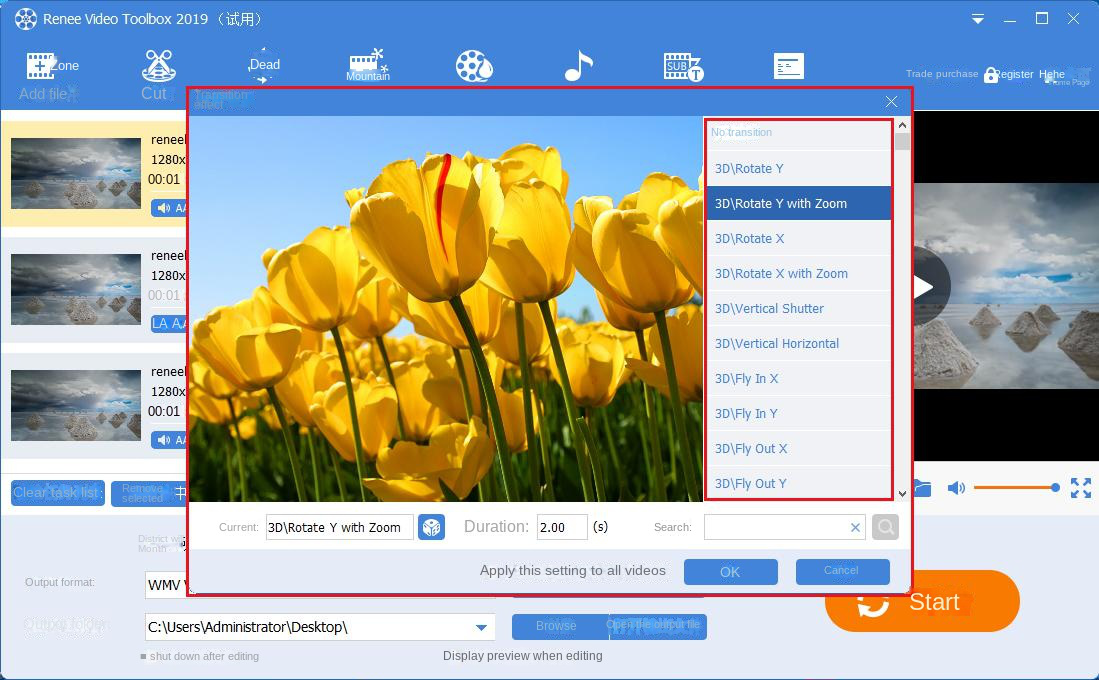Screen dimensions: 1099x680
Task: Open the watermark tool at the toolbar's right end
Action: (788, 64)
